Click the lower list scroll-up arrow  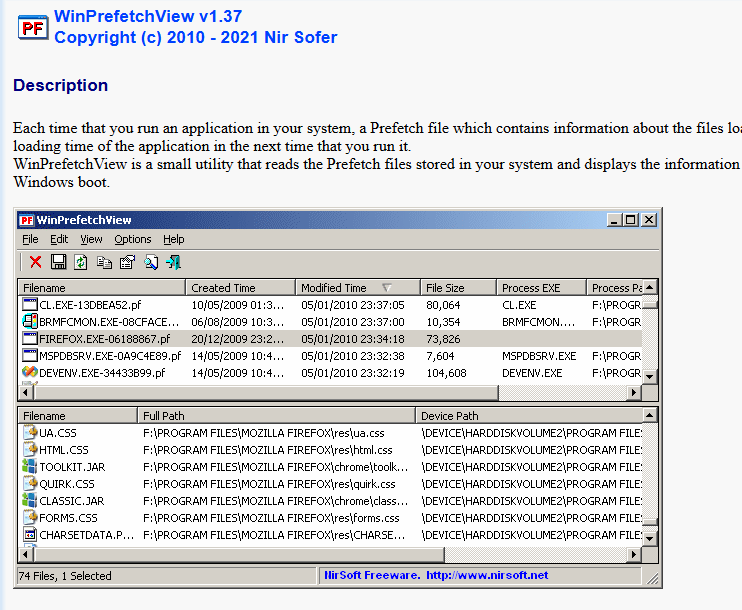[650, 416]
